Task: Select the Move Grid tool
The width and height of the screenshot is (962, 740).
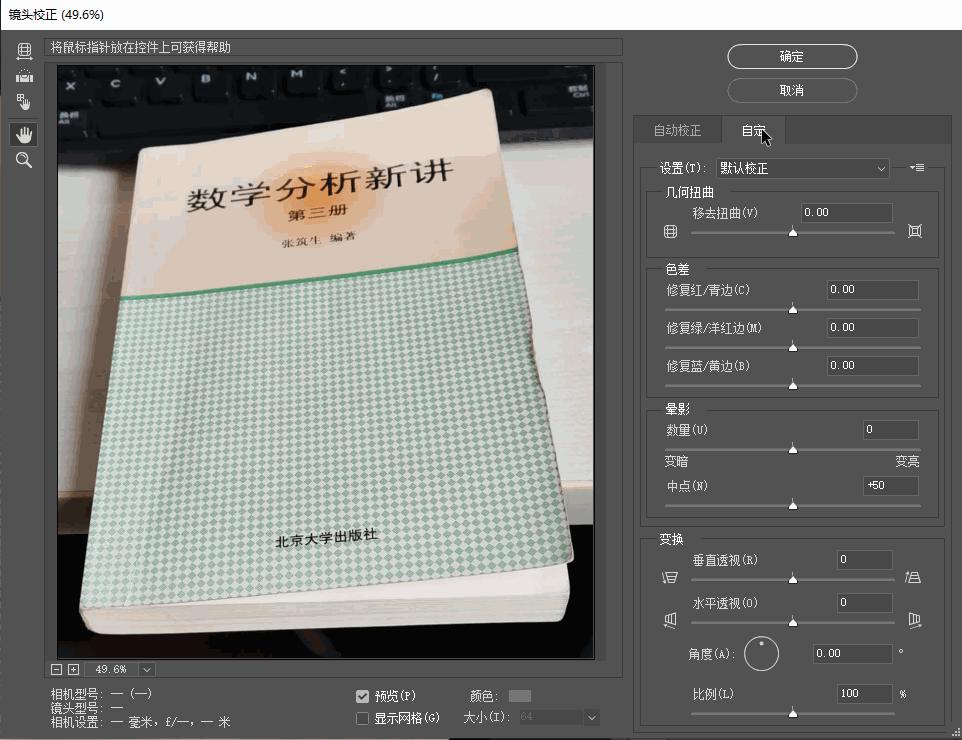Action: pyautogui.click(x=24, y=102)
